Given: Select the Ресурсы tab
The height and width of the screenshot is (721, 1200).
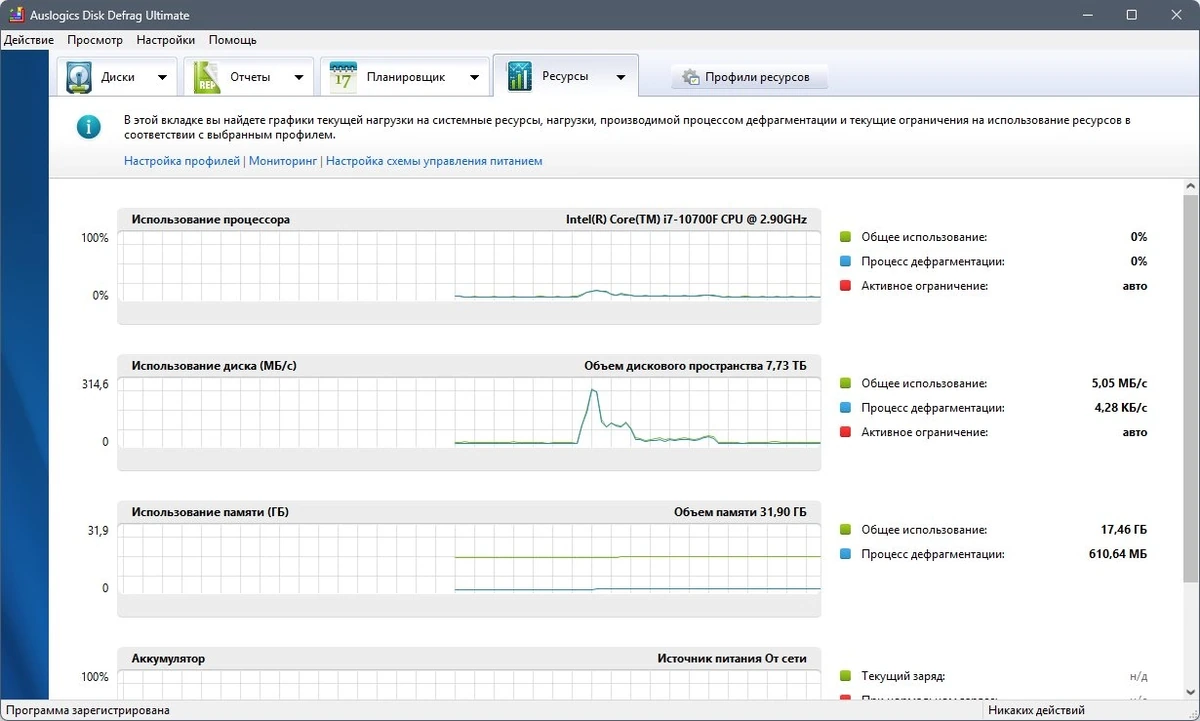Looking at the screenshot, I should (565, 76).
